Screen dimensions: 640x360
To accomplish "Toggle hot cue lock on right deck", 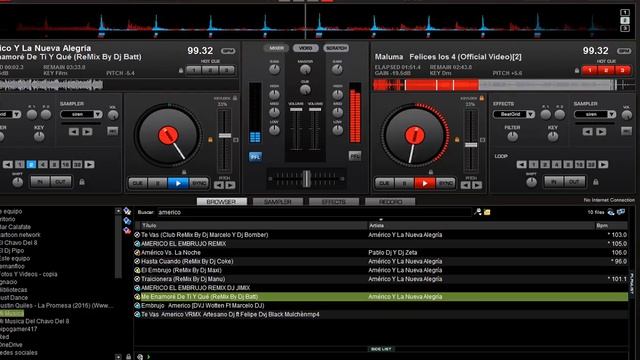I will click(x=577, y=71).
